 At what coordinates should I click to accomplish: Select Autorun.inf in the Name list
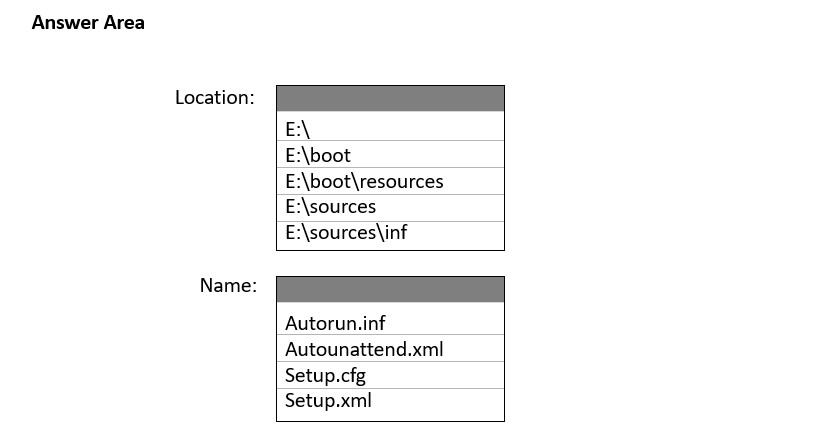390,322
